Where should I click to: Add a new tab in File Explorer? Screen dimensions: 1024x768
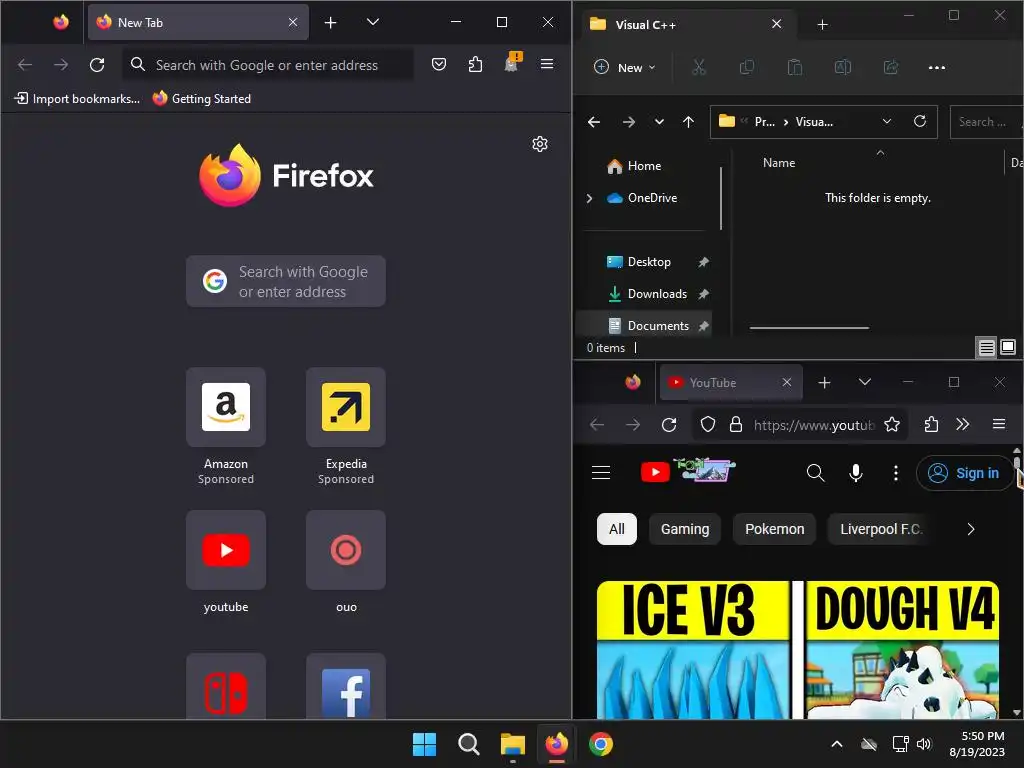pos(823,25)
